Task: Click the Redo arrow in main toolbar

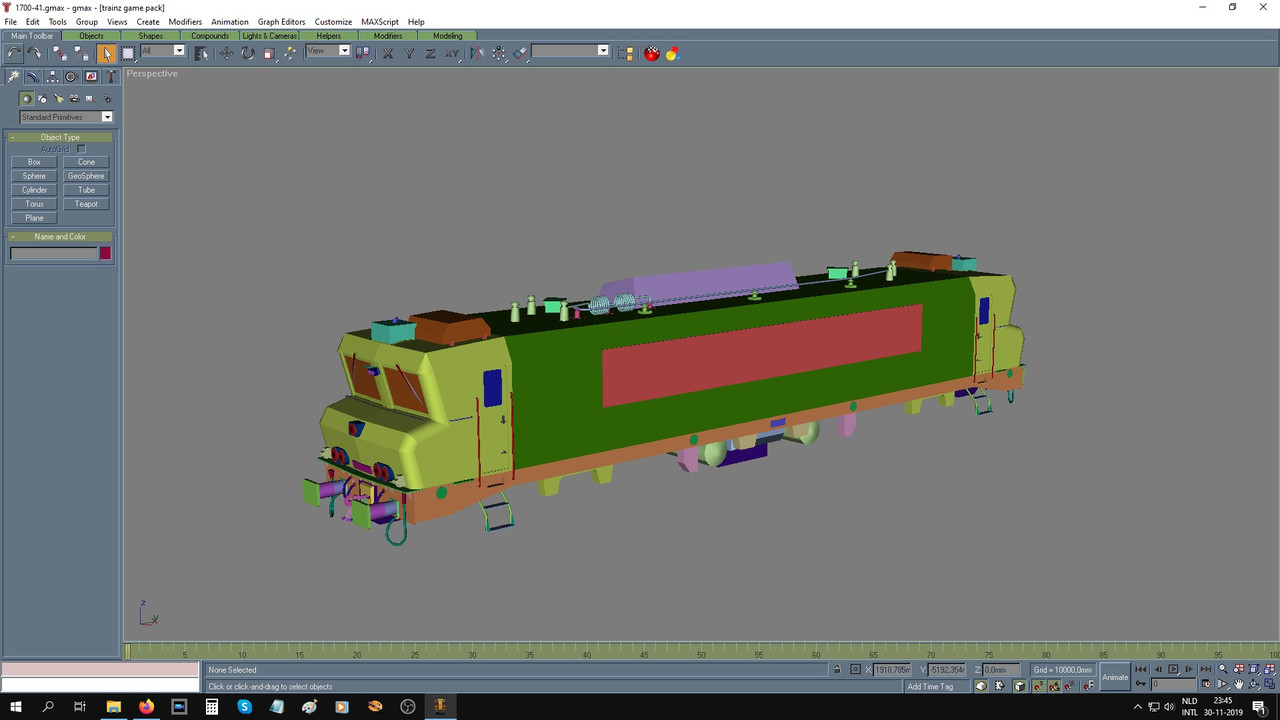Action: (x=34, y=53)
